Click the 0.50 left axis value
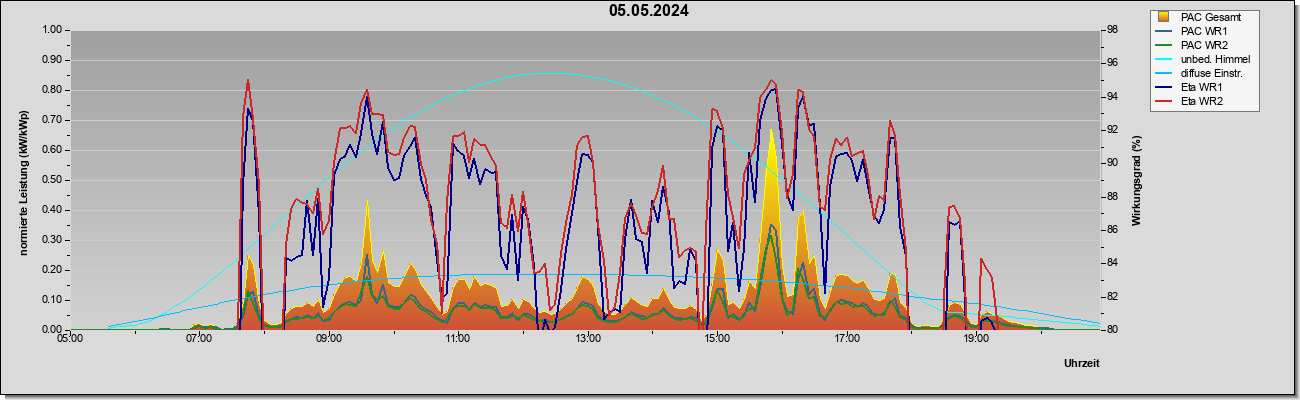Image resolution: width=1300 pixels, height=400 pixels. 52,180
